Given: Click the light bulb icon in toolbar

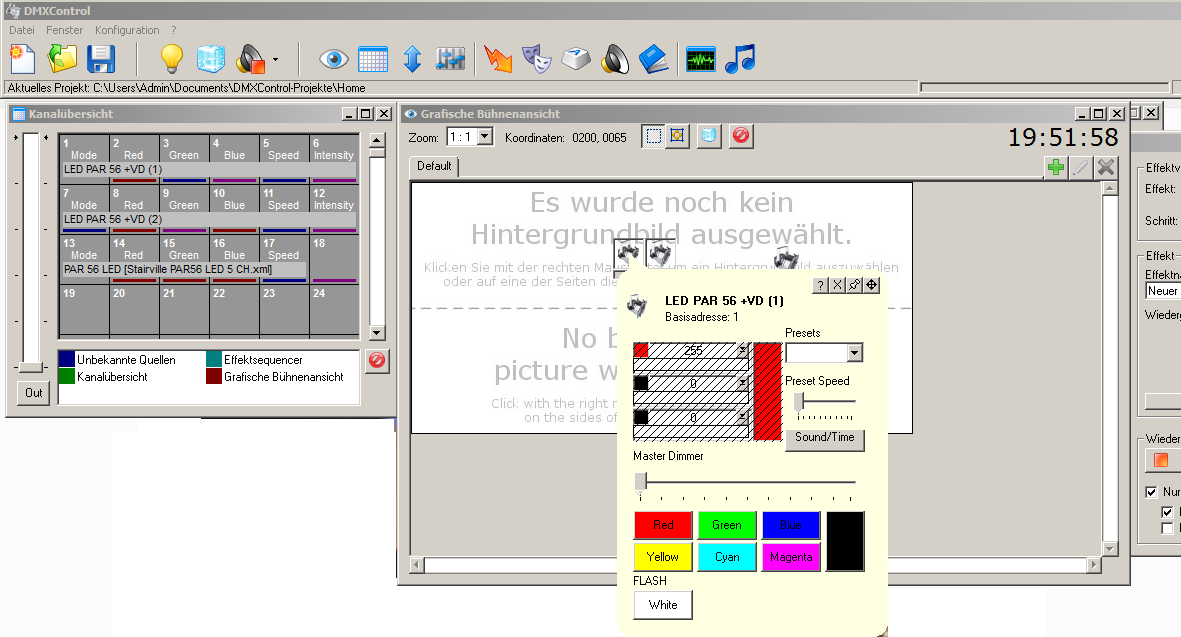Looking at the screenshot, I should point(172,59).
